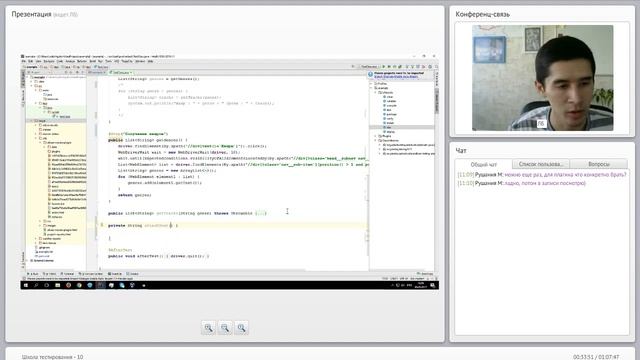The width and height of the screenshot is (640, 360).
Task: Click the 'public void afterTest()' code line
Action: (x=158, y=256)
